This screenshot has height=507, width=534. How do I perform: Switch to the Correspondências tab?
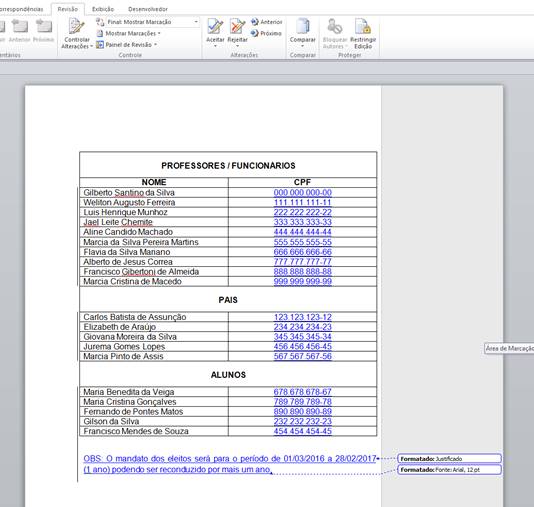(x=21, y=9)
